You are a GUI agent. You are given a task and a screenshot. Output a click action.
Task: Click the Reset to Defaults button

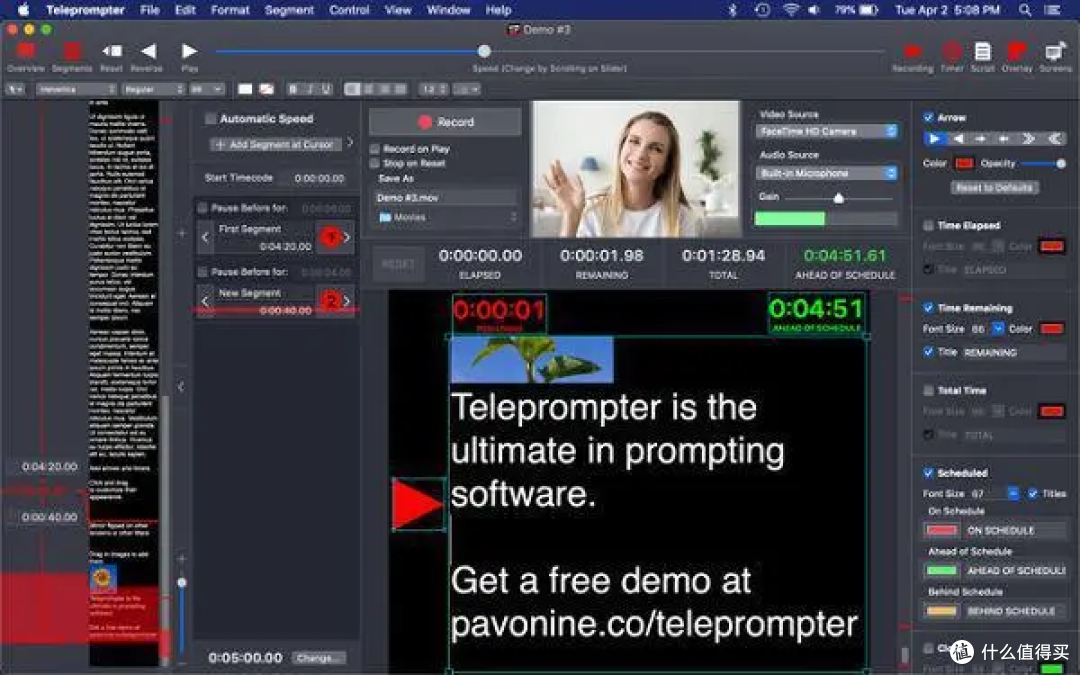pyautogui.click(x=994, y=187)
